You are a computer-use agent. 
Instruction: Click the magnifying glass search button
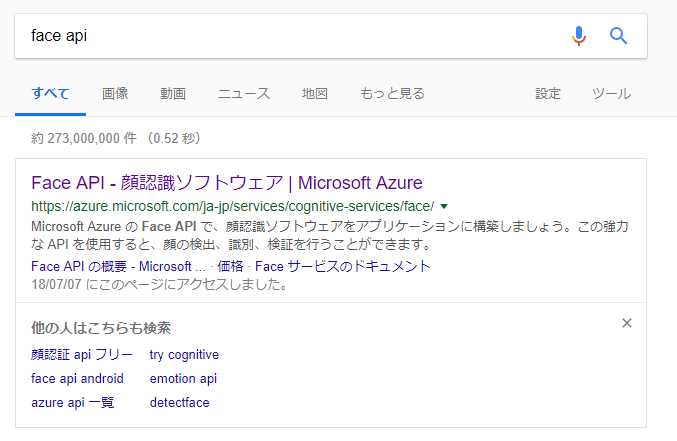click(x=618, y=36)
